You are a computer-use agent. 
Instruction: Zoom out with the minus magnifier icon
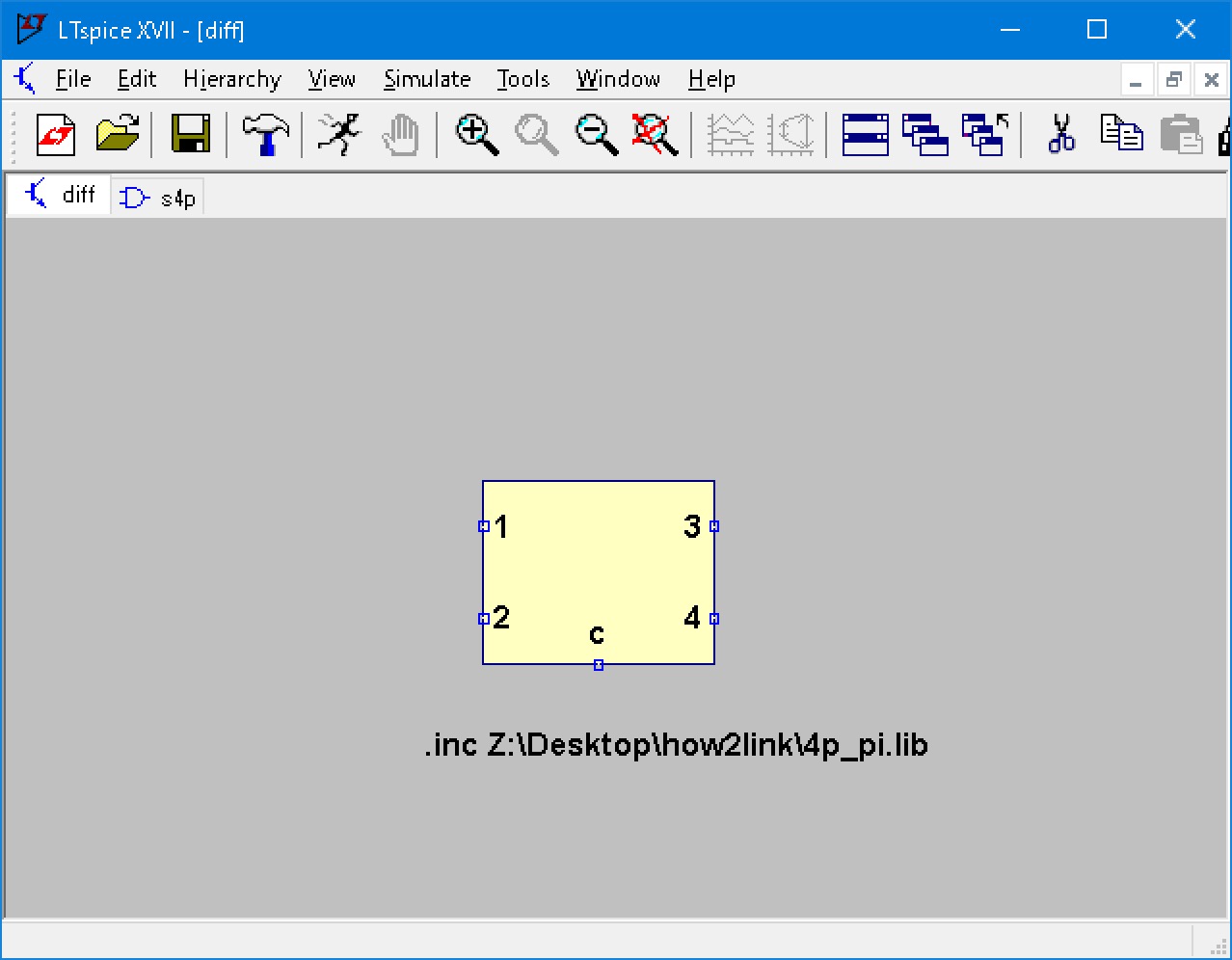point(597,134)
